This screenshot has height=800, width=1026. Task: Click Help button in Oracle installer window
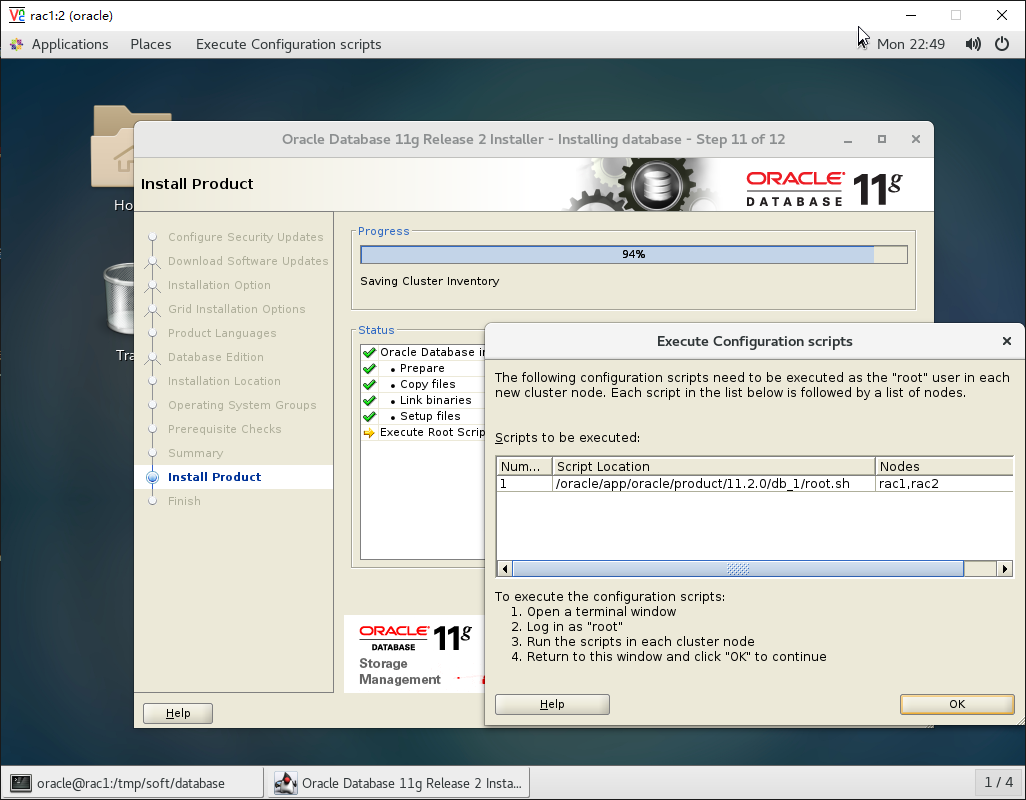(178, 713)
